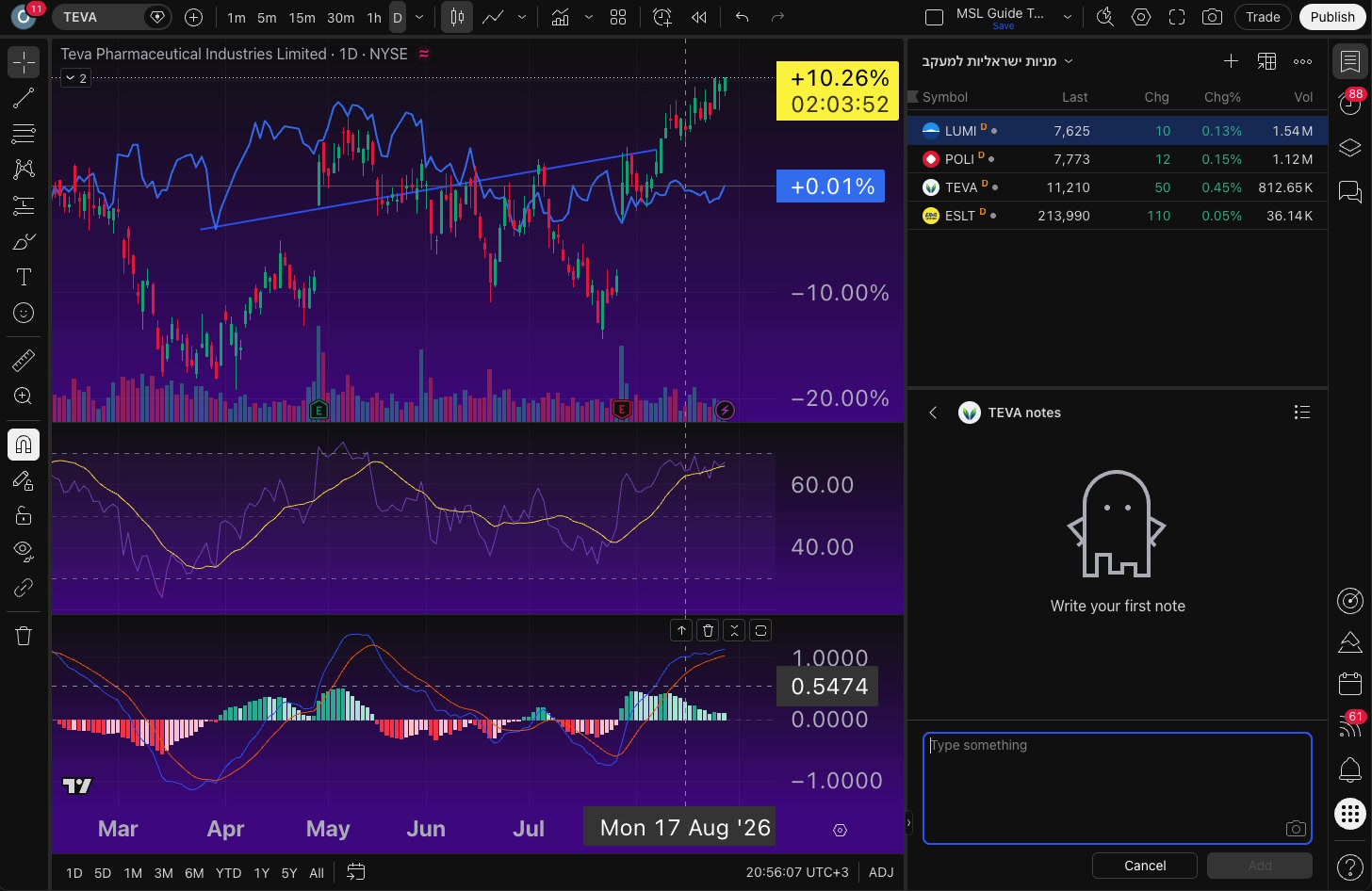Remove all drawings with the trash icon

click(x=24, y=636)
